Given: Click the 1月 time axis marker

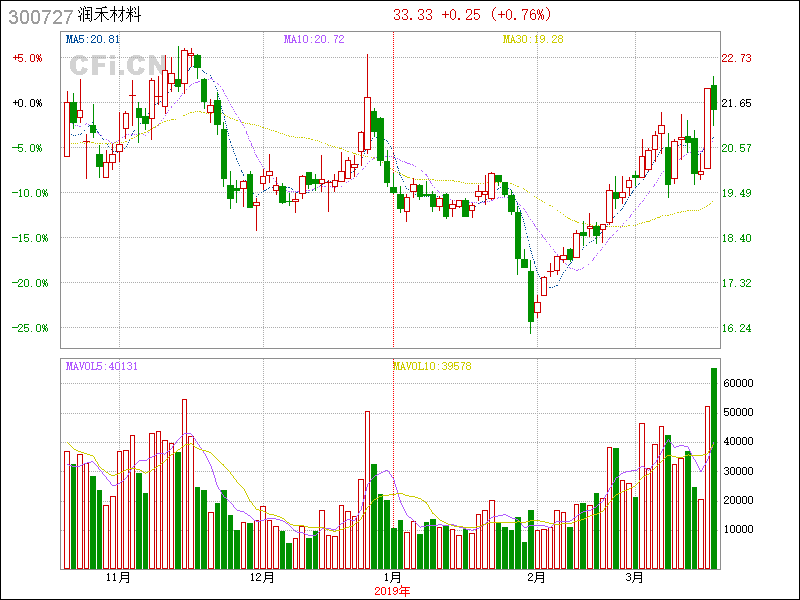Looking at the screenshot, I should click(393, 578).
